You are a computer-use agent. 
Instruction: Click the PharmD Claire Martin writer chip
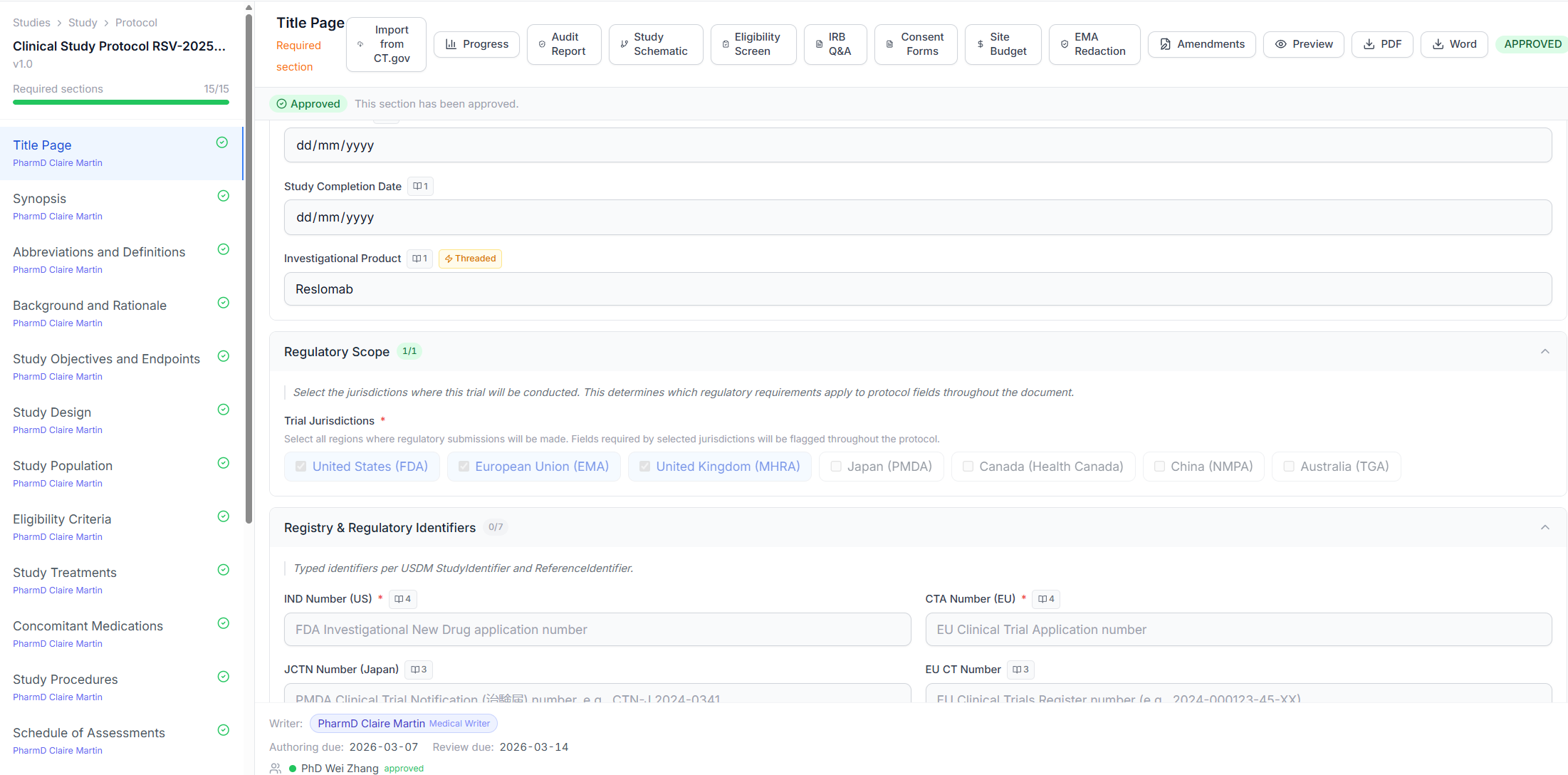point(404,724)
